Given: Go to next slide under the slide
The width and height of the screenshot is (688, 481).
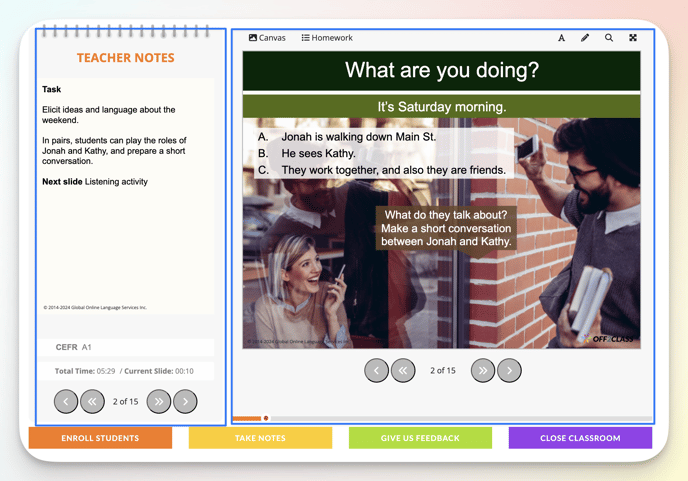Looking at the screenshot, I should pos(509,370).
